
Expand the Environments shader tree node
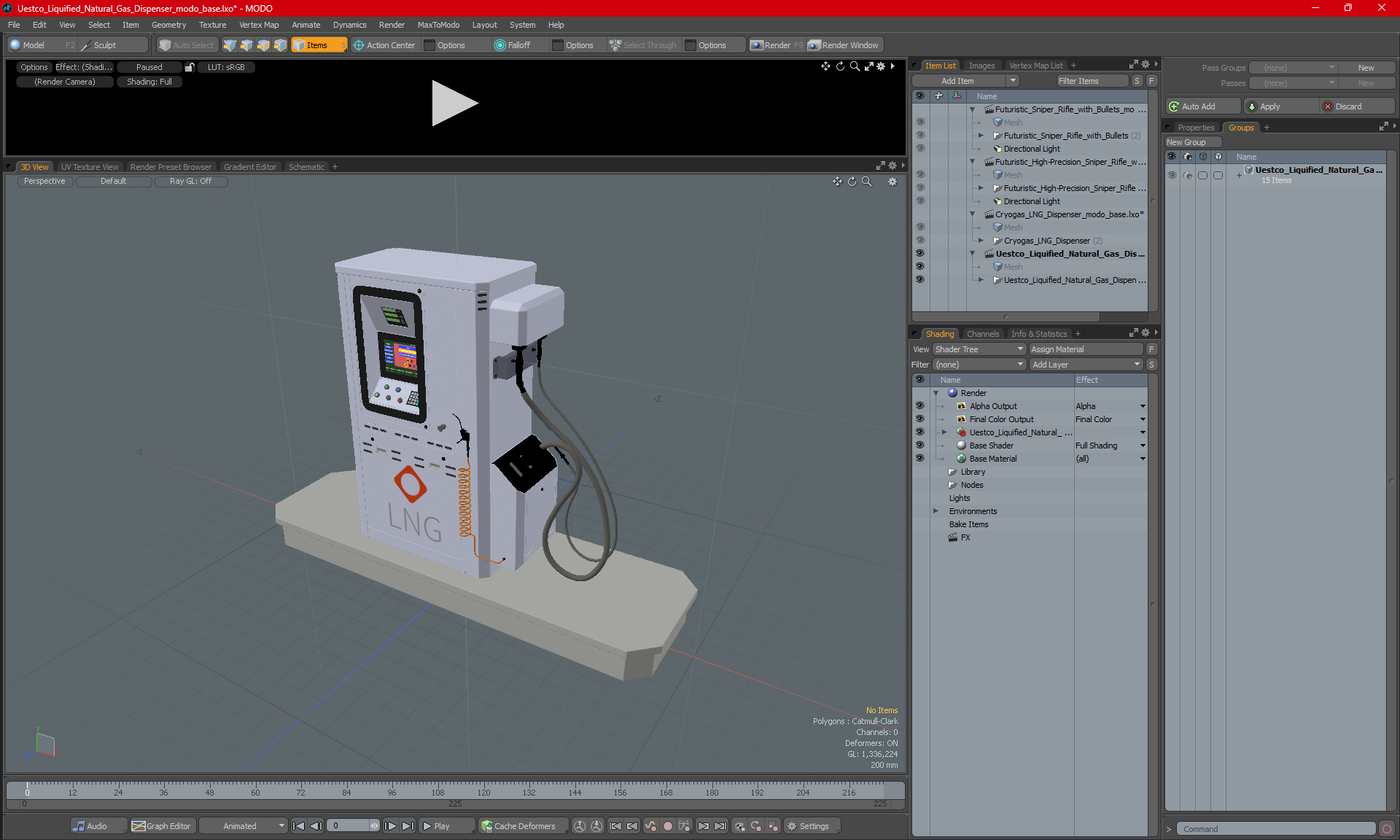[x=936, y=511]
